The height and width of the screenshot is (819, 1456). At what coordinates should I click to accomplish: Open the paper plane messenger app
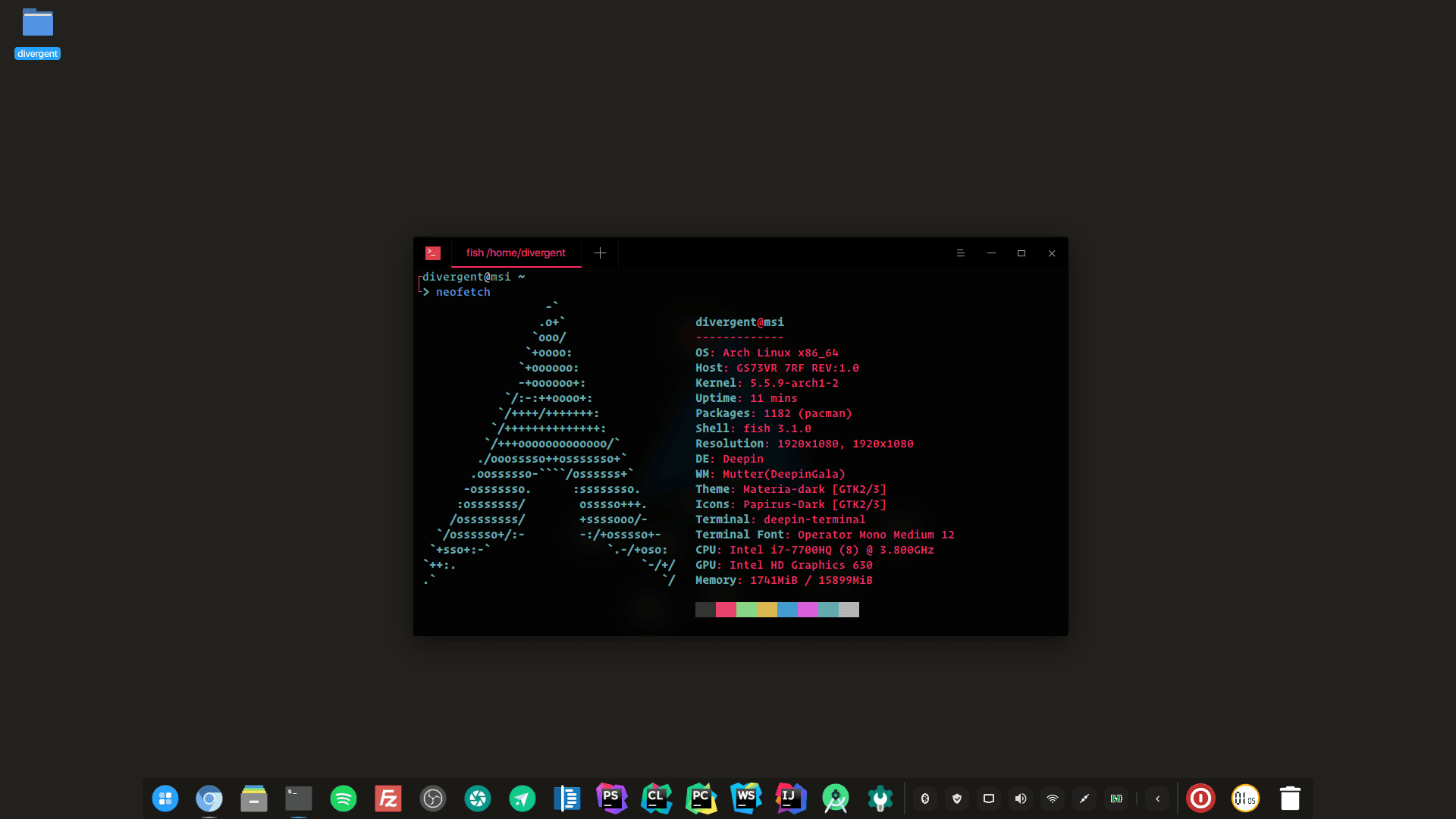point(522,799)
